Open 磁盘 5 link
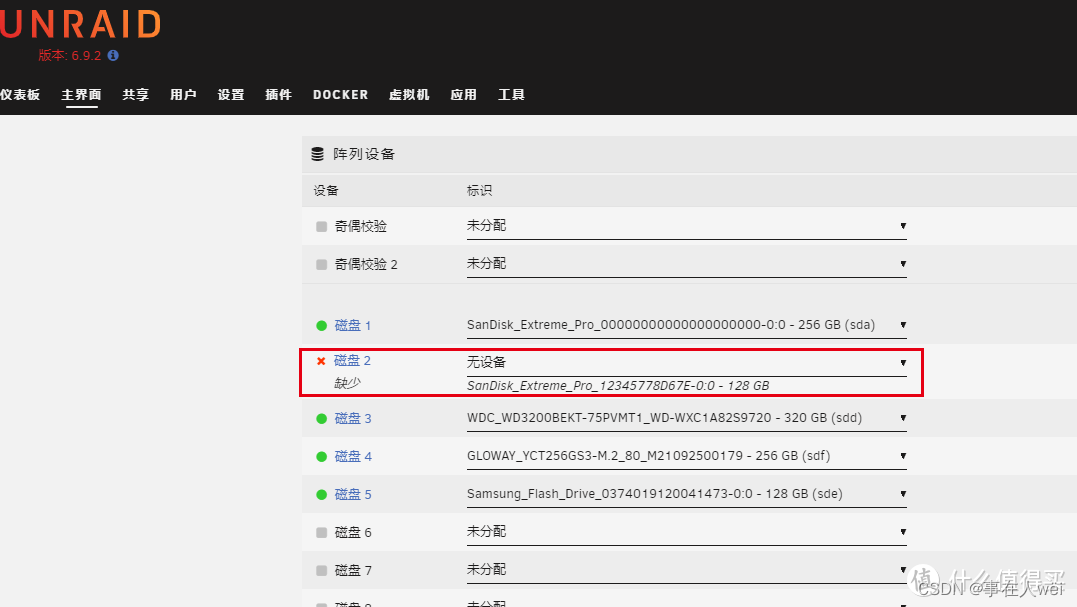The height and width of the screenshot is (607, 1077). click(352, 494)
